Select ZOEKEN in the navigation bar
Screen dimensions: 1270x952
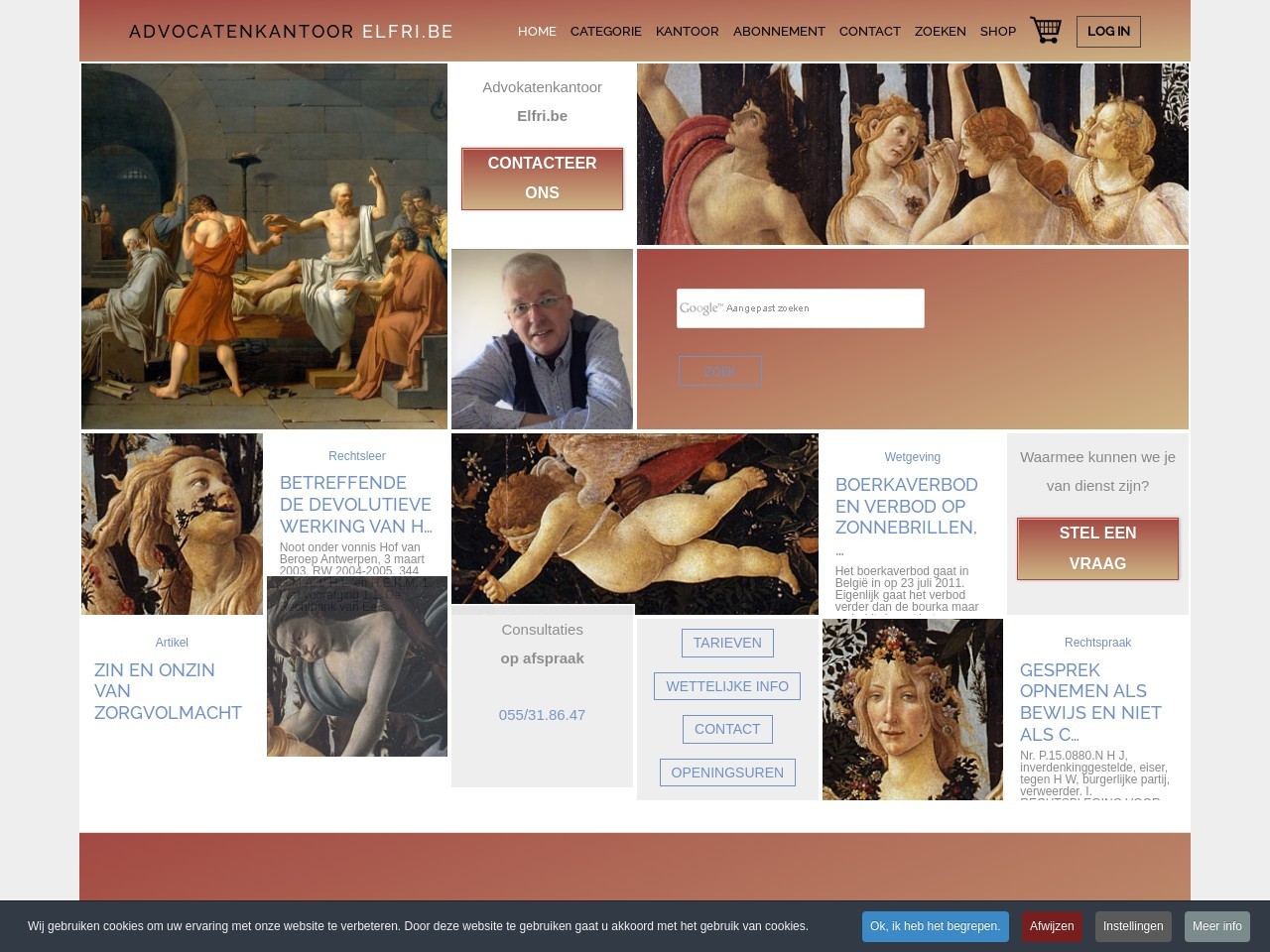941,31
